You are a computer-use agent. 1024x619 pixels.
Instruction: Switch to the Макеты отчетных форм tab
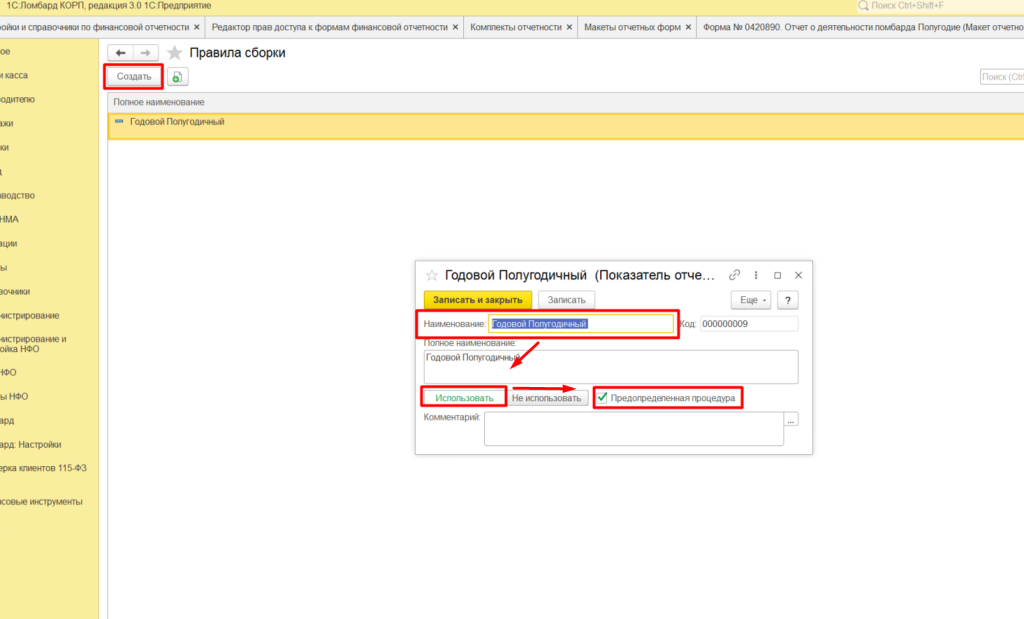pos(630,27)
